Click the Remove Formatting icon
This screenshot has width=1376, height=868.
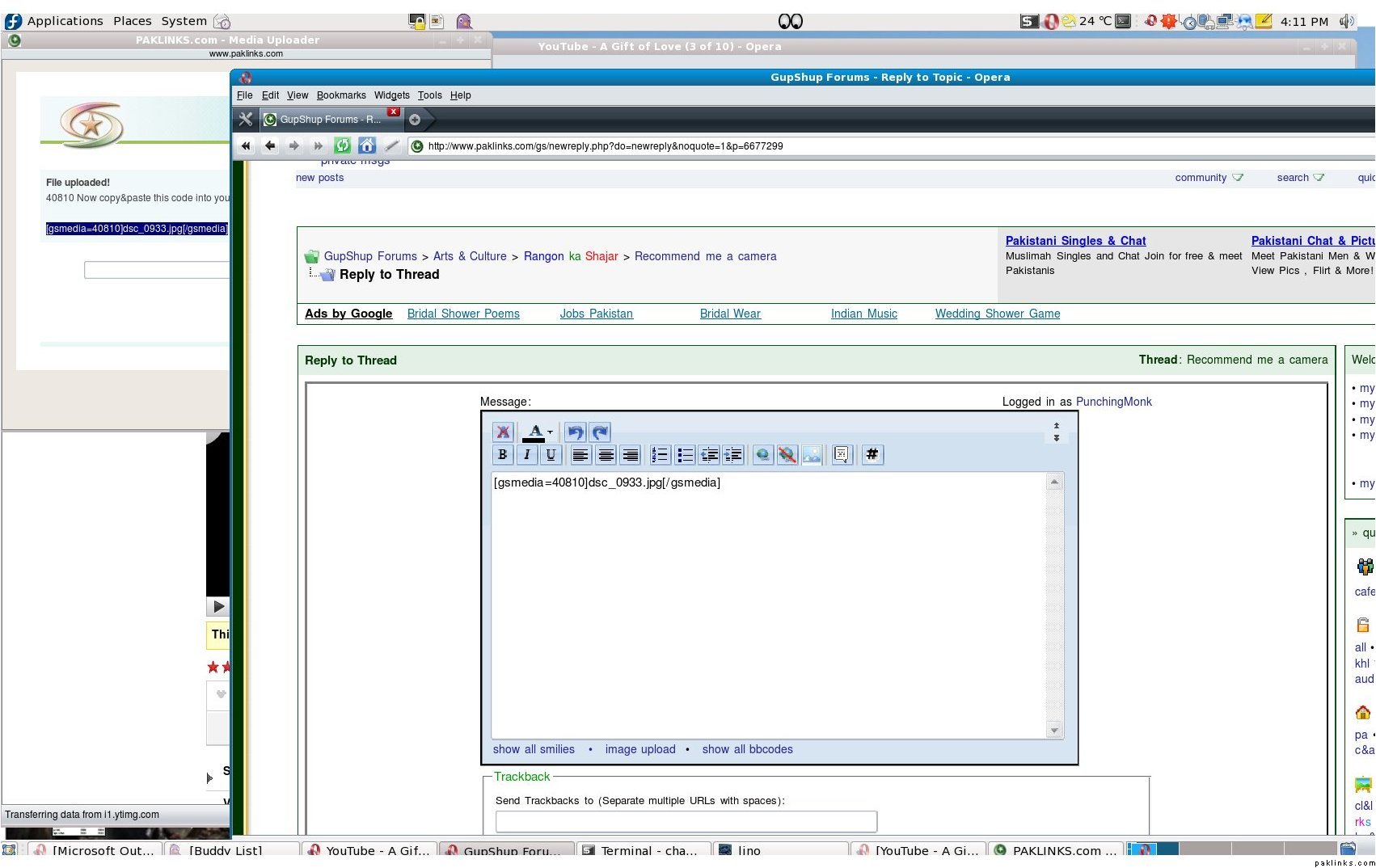click(503, 432)
